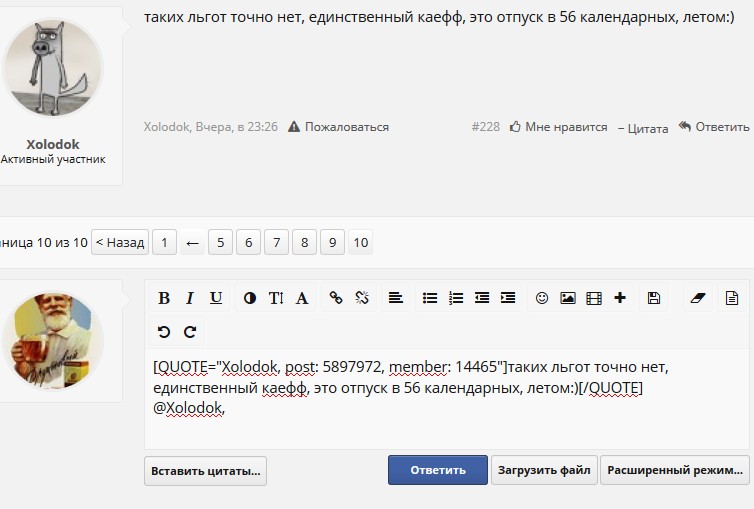Viewport: 754px width, 509px height.
Task: Insert a numbered list
Action: coord(456,298)
